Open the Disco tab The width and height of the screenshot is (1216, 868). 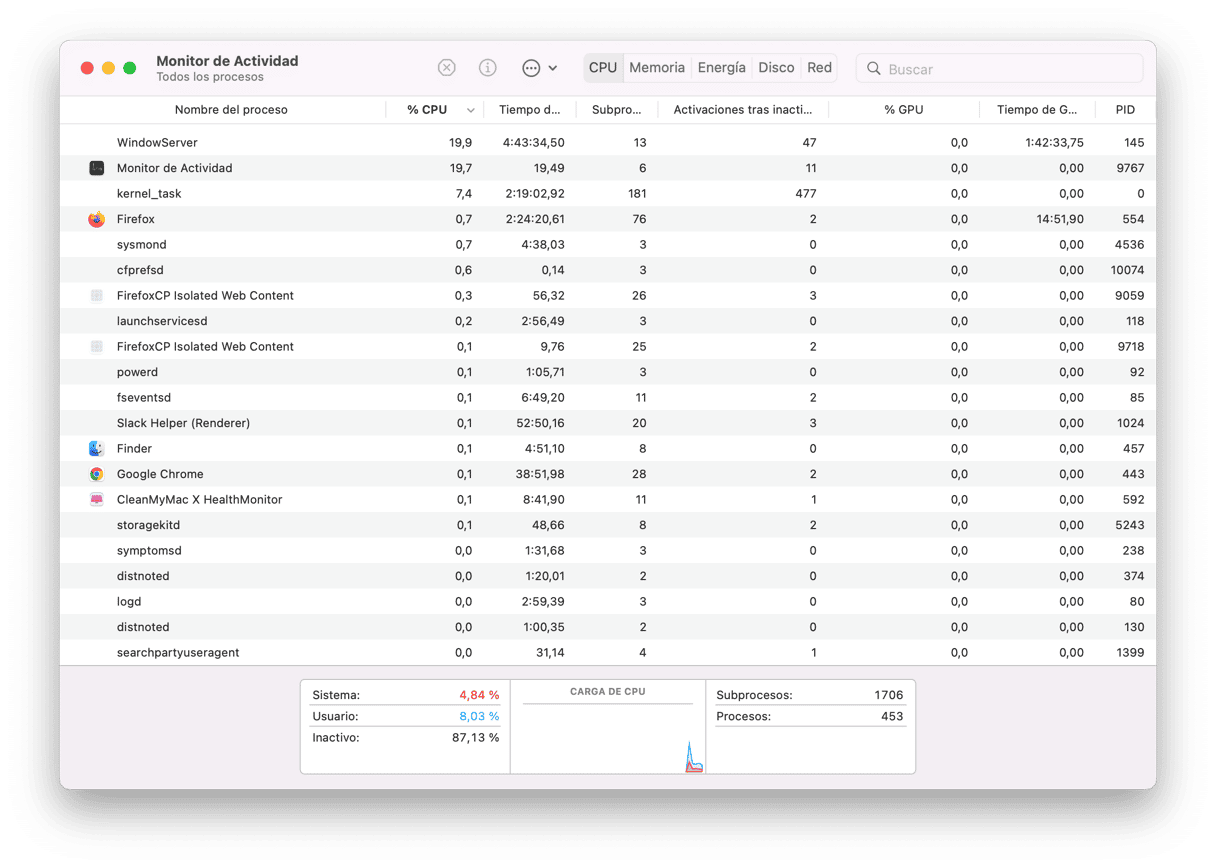click(x=776, y=68)
